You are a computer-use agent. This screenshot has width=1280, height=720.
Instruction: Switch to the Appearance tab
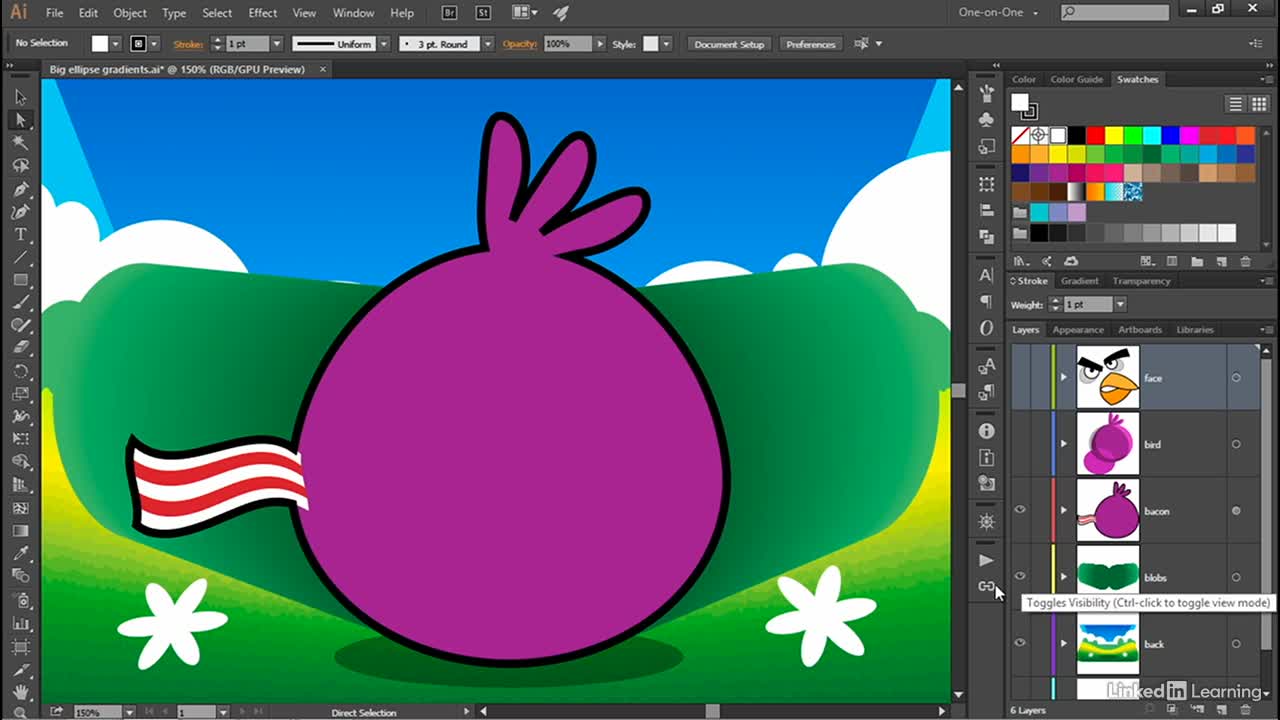(x=1078, y=330)
